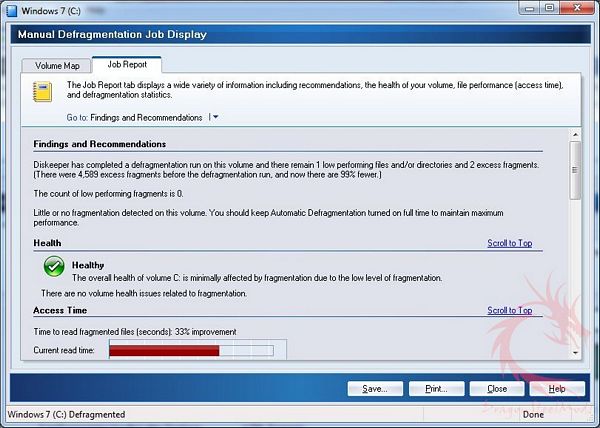Switch to the Volume Map tab
Screen dimensions: 600x428
click(x=57, y=66)
